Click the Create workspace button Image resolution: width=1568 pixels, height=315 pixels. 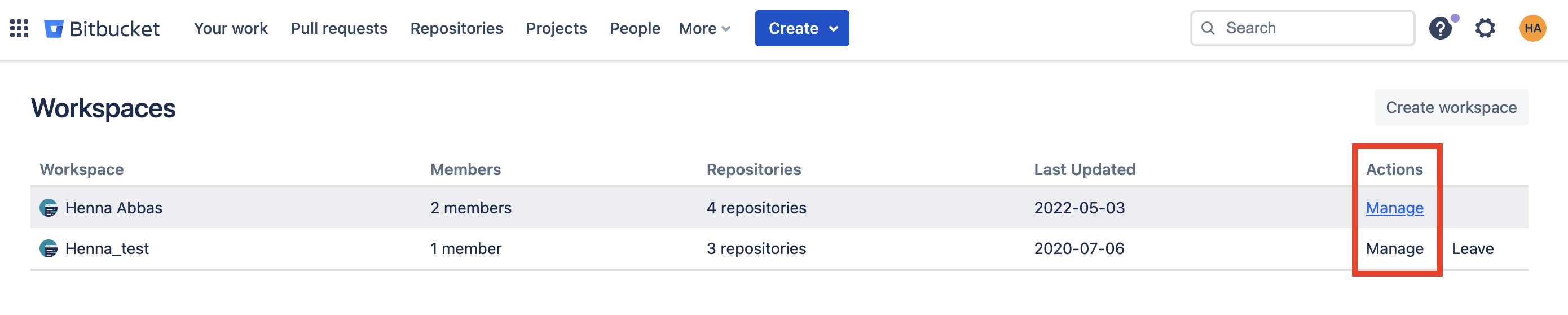(1451, 107)
